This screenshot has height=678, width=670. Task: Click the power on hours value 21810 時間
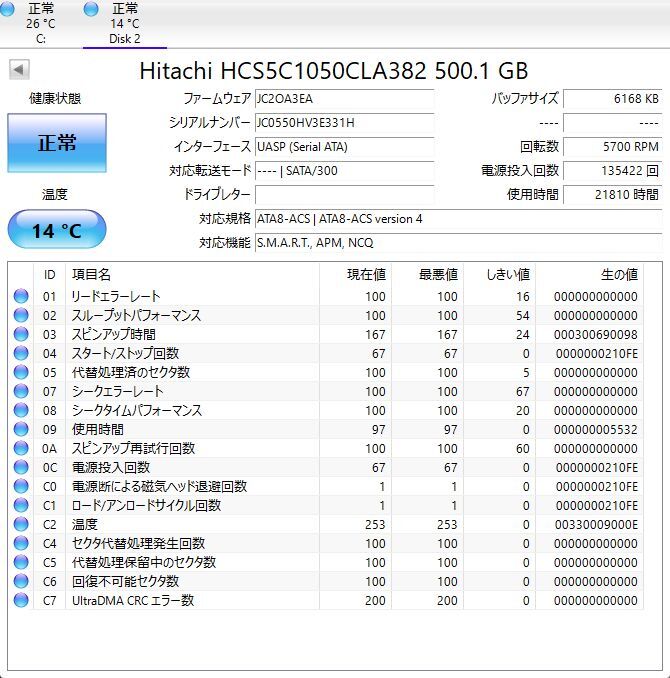click(x=612, y=195)
